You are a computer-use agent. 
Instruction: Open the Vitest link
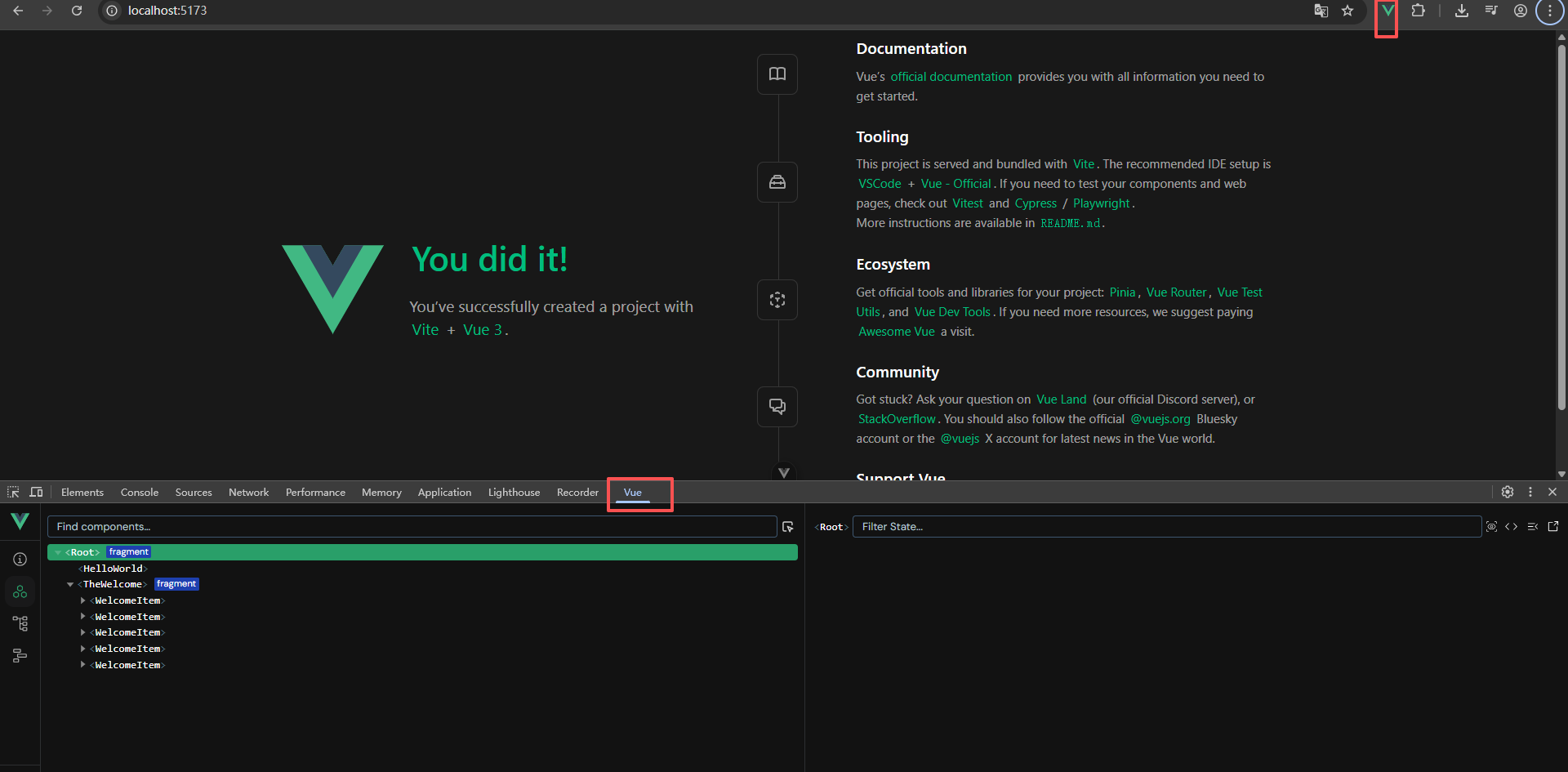click(x=968, y=203)
